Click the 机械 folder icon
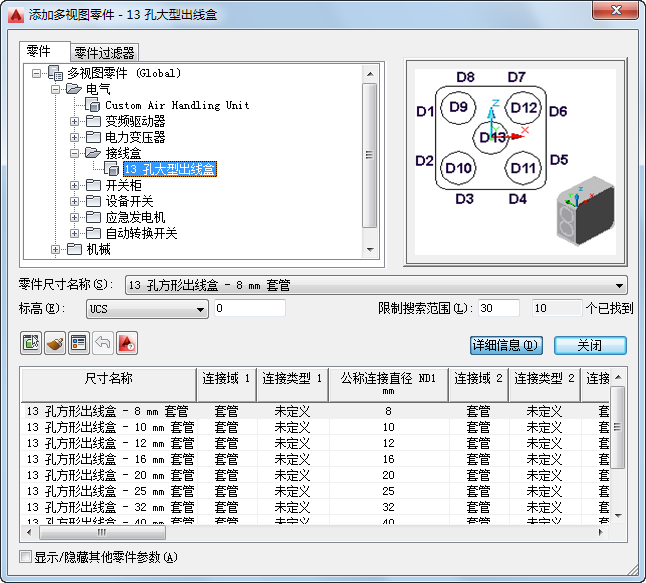 point(75,249)
